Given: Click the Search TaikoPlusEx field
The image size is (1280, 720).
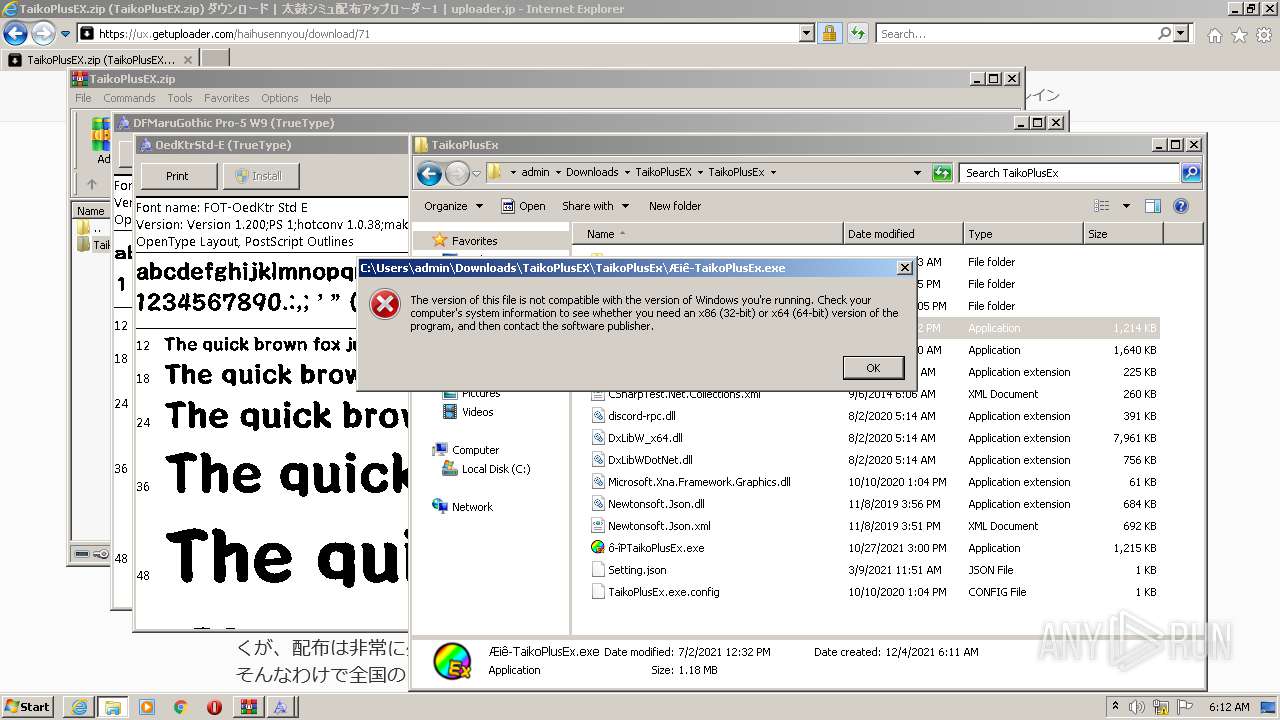Looking at the screenshot, I should (1069, 173).
